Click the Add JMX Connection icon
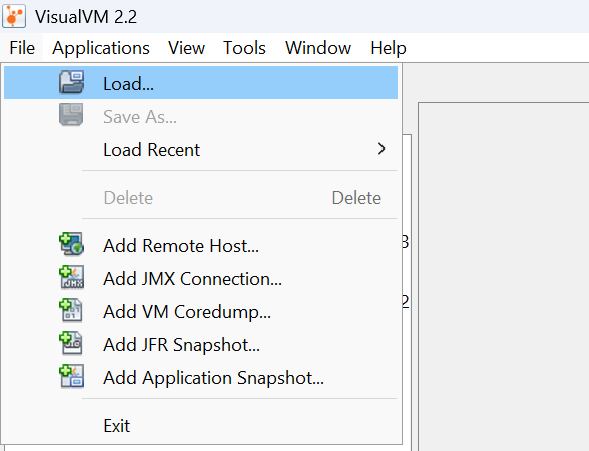This screenshot has height=451, width=589. click(71, 277)
